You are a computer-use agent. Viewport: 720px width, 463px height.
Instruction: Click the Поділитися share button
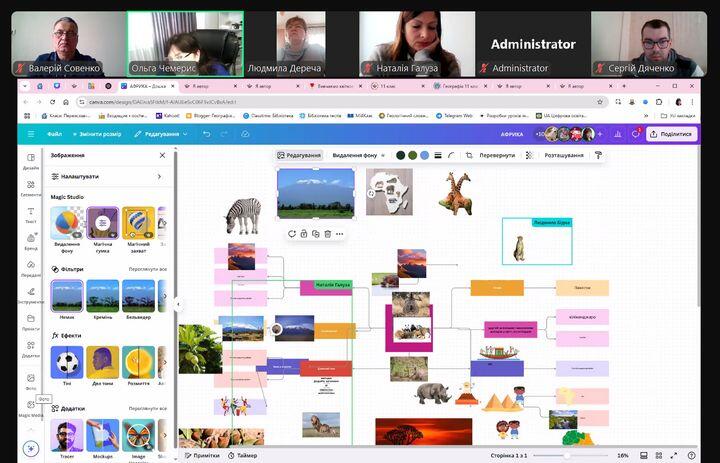pos(671,134)
